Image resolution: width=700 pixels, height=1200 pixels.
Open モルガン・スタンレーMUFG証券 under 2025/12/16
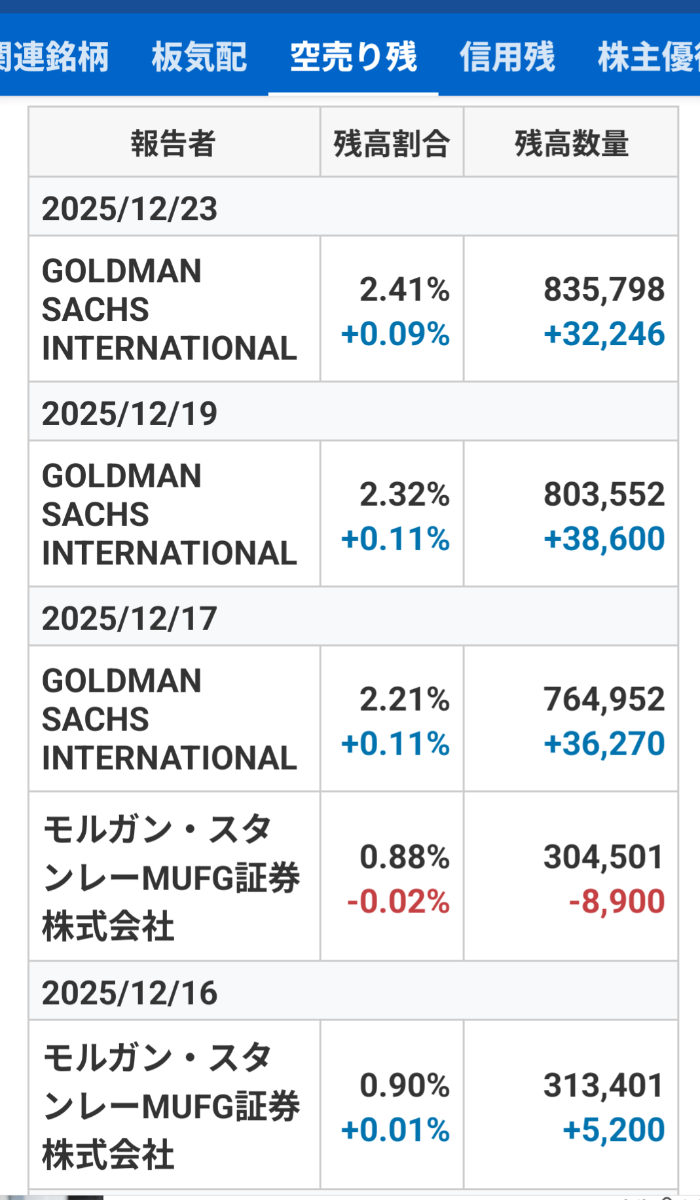(x=170, y=1105)
